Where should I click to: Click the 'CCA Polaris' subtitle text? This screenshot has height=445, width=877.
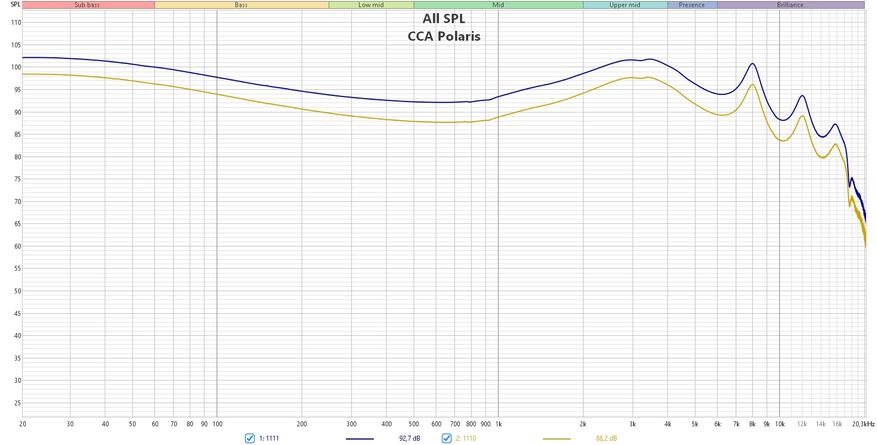point(444,37)
